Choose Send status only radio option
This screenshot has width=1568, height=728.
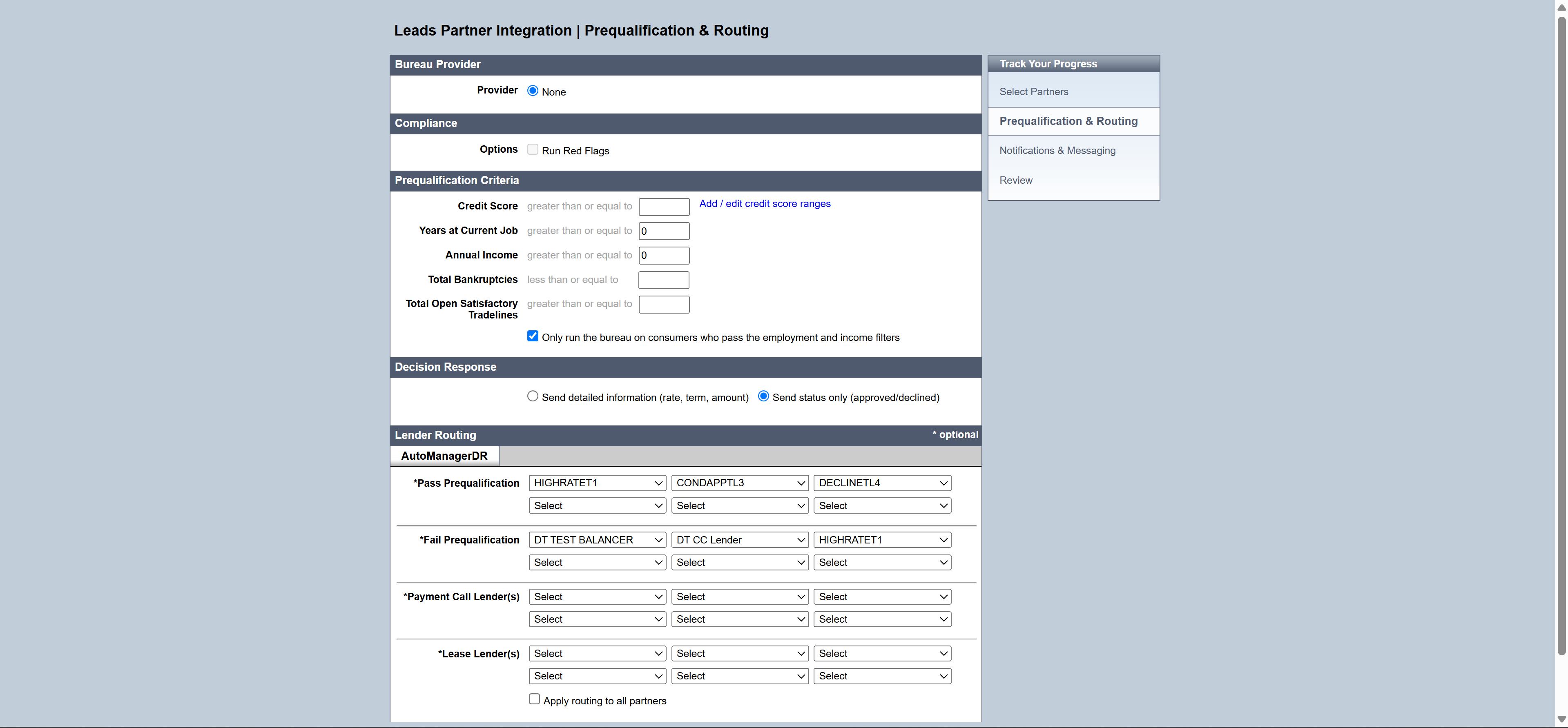pyautogui.click(x=763, y=396)
